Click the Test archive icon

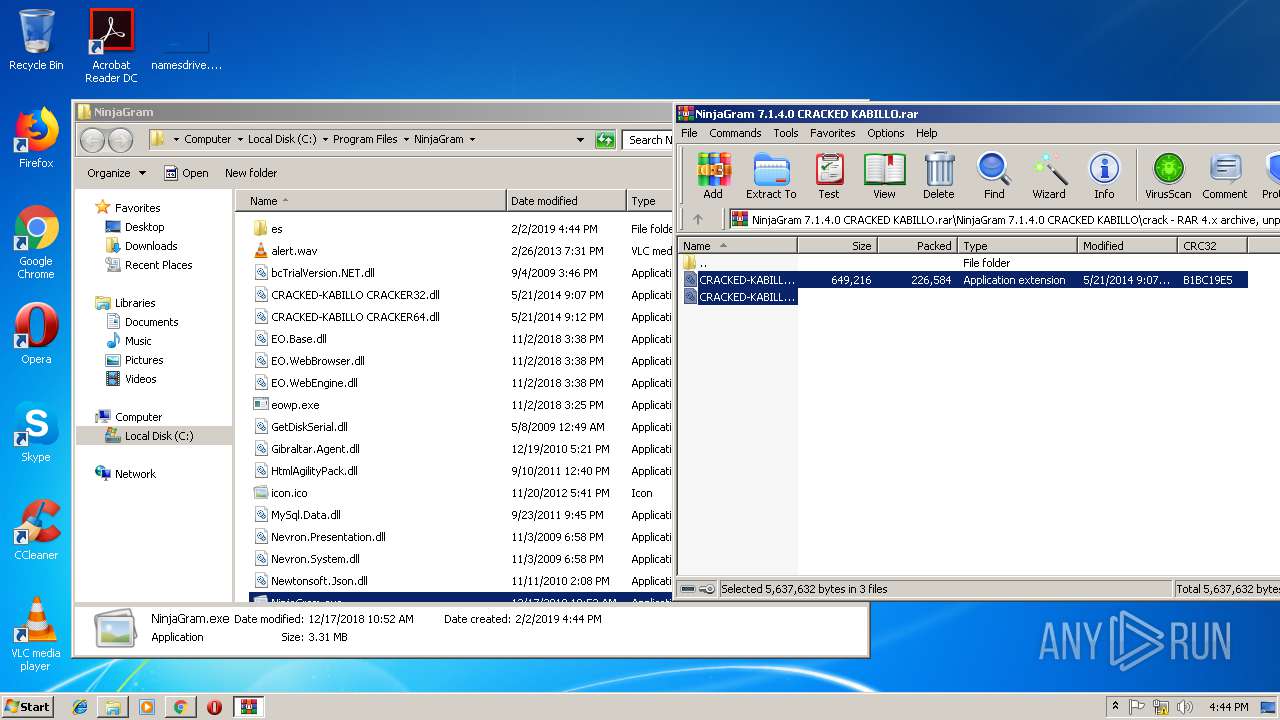coord(829,176)
